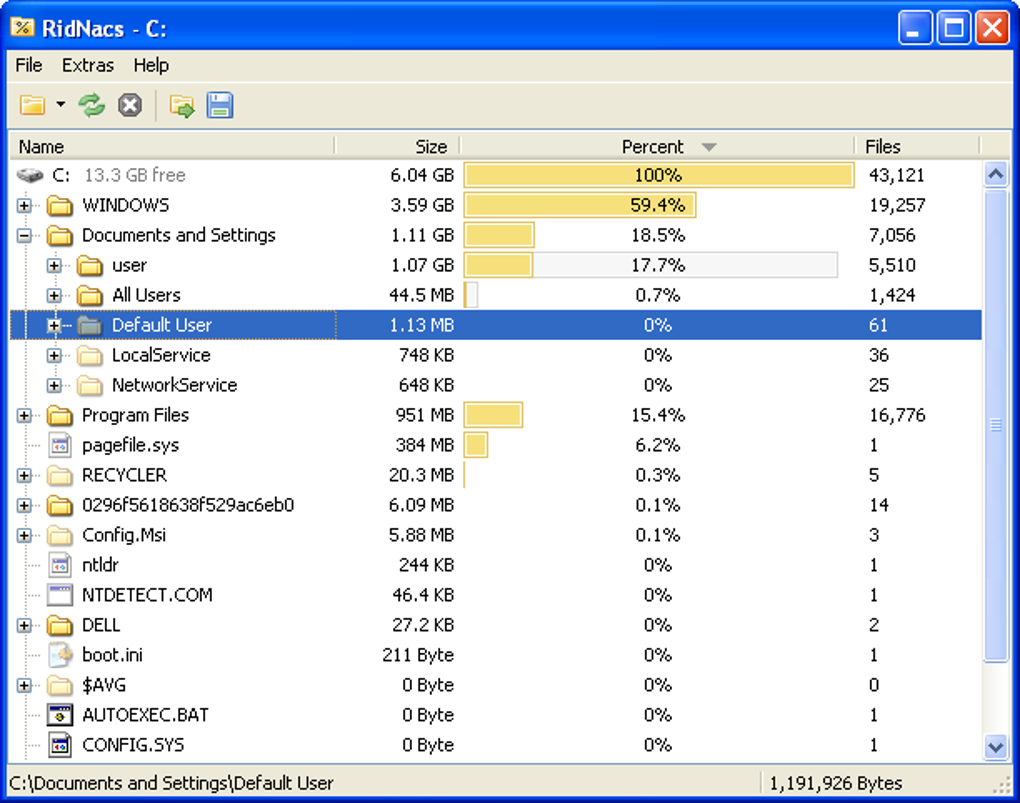1020x803 pixels.
Task: Click the green refresh scan icon
Action: click(92, 105)
